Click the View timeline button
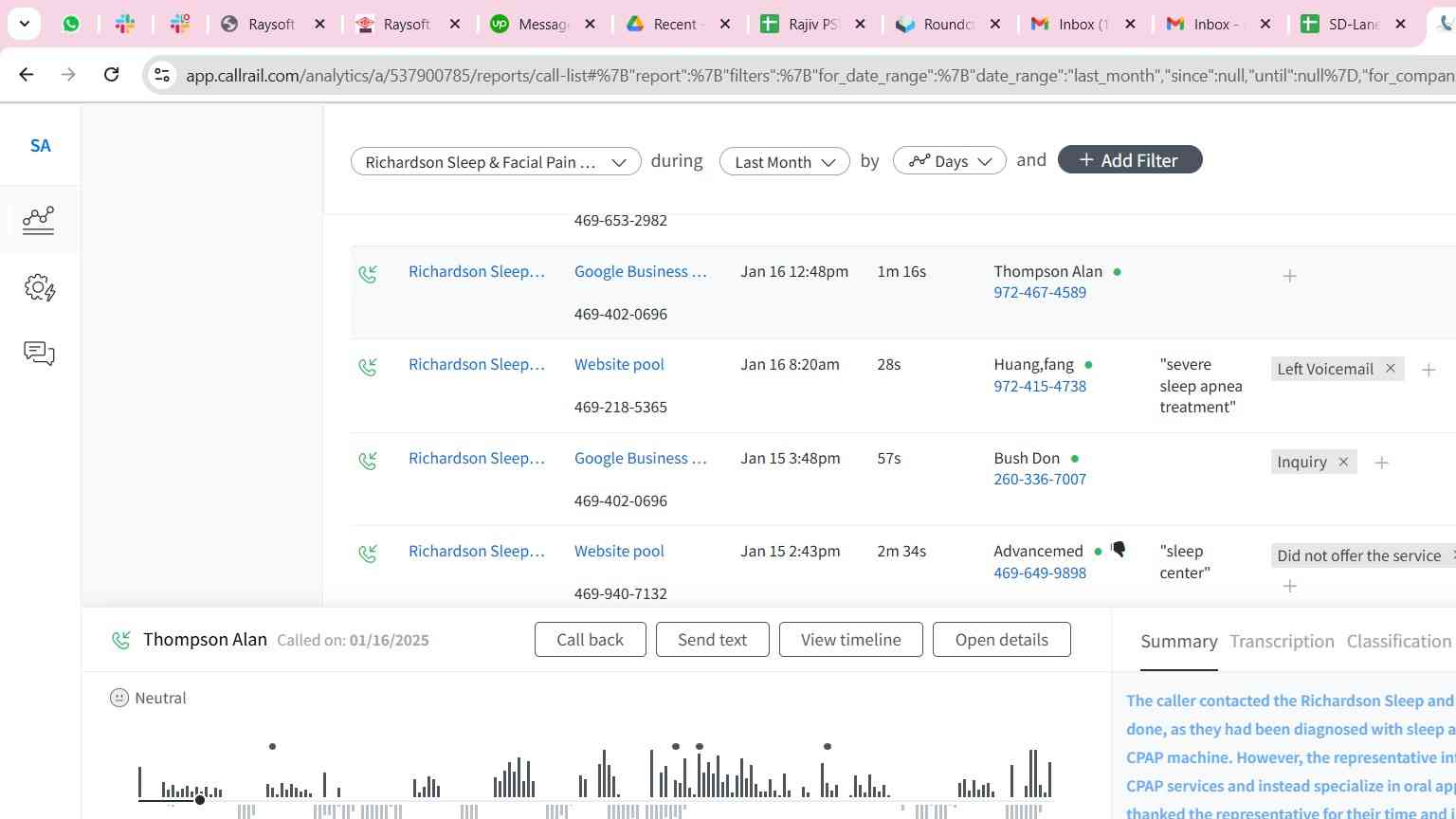 coord(851,640)
